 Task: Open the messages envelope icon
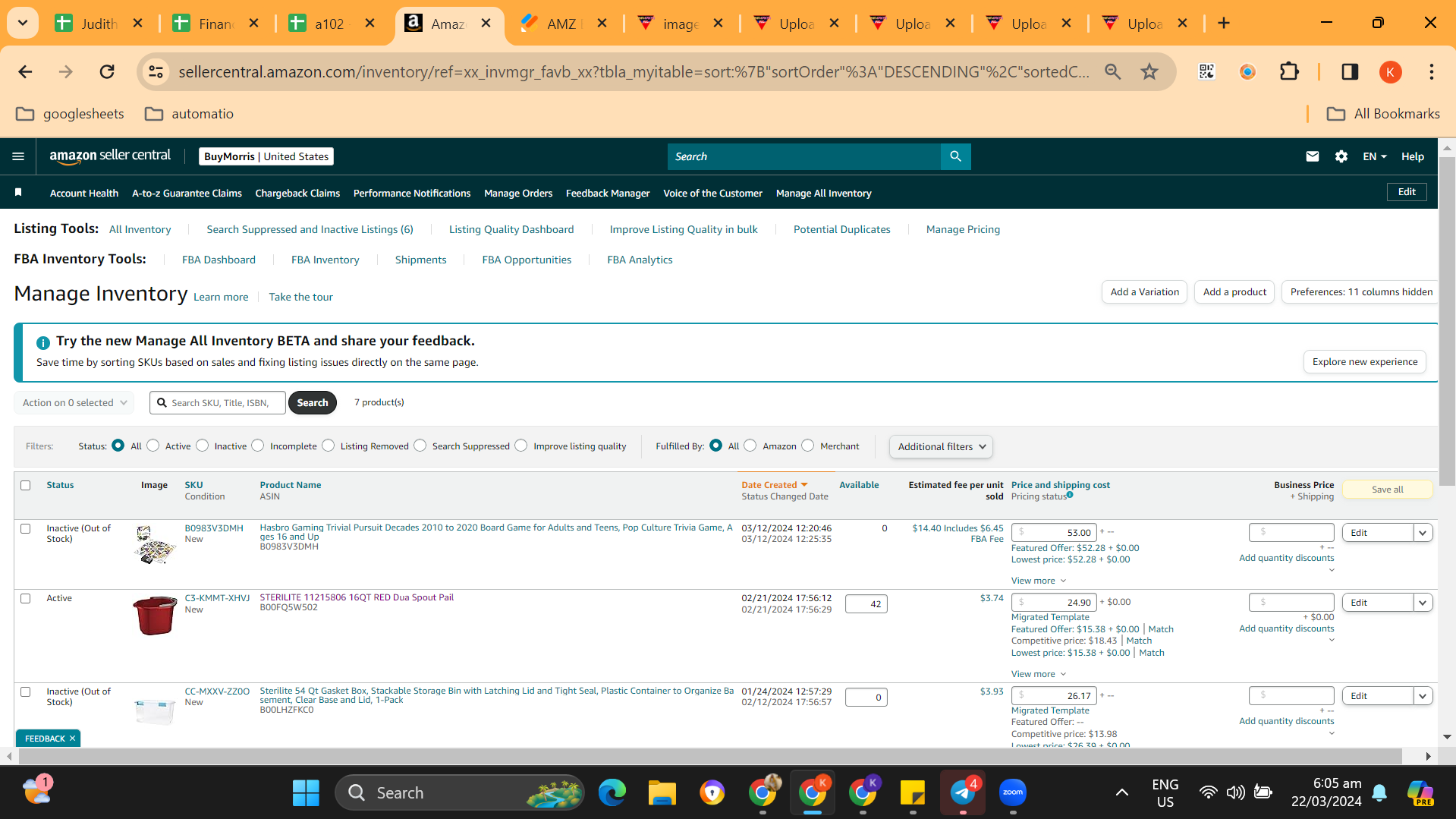[1312, 156]
